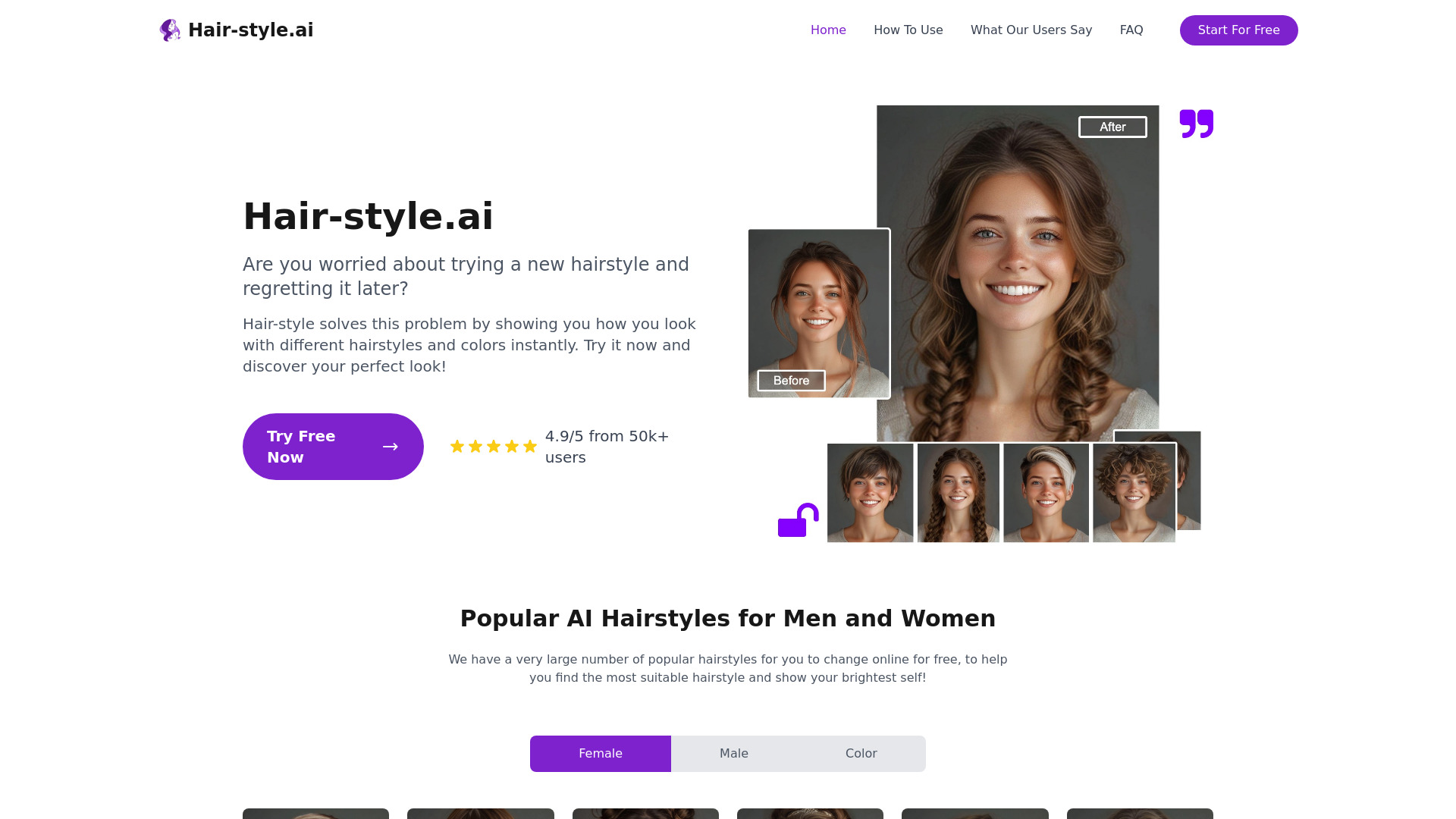The height and width of the screenshot is (819, 1456).
Task: Select the FAQ menu item
Action: [1131, 29]
